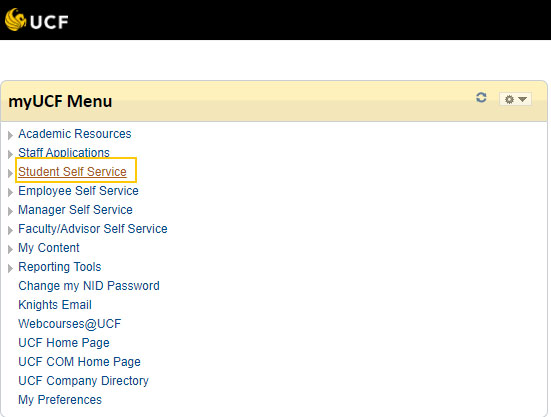Click the UCF Pegasus logo
Image resolution: width=551 pixels, height=417 pixels.
37,20
